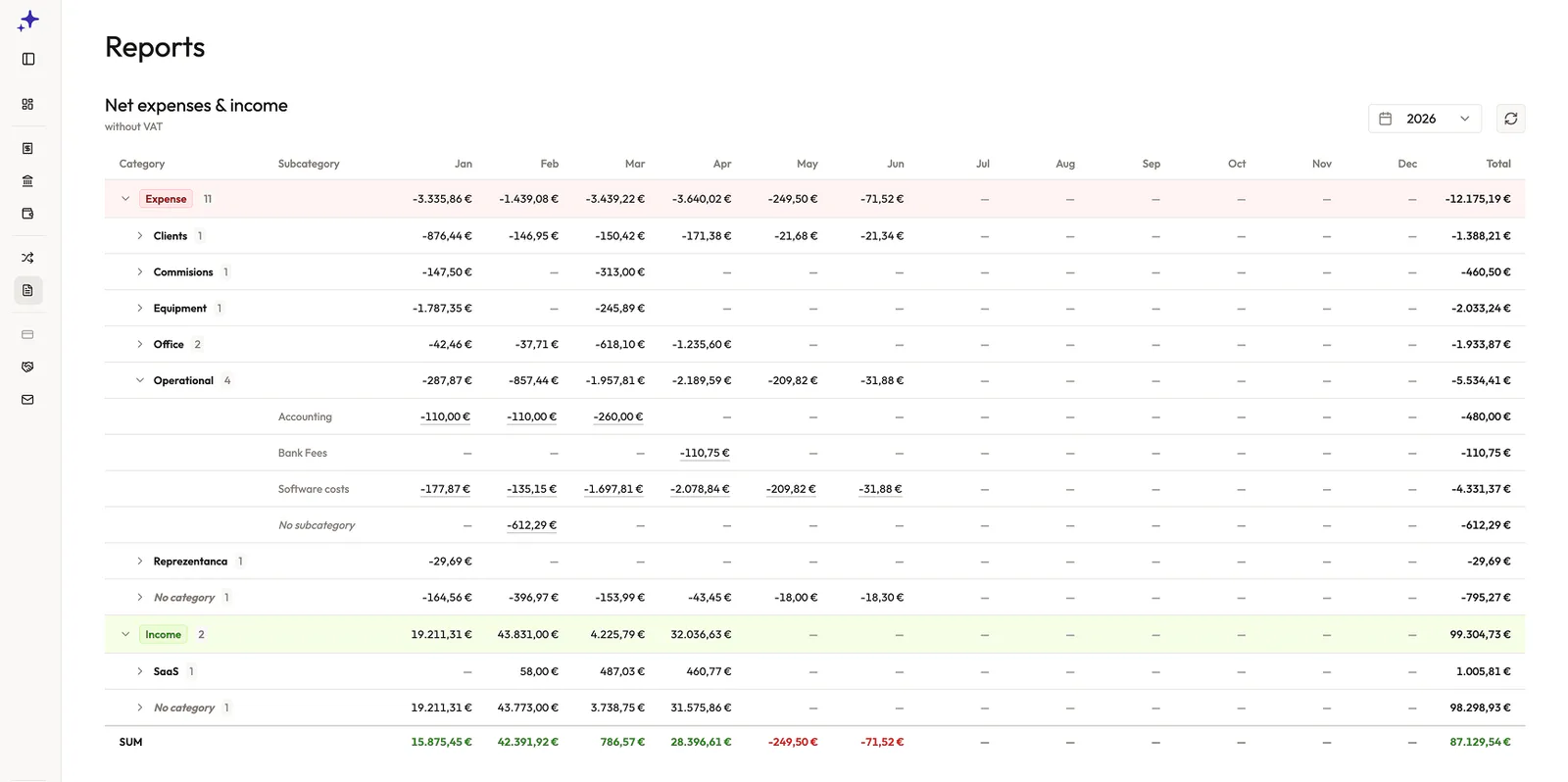Open the 2026 year dropdown
The width and height of the screenshot is (1568, 782).
click(x=1424, y=119)
